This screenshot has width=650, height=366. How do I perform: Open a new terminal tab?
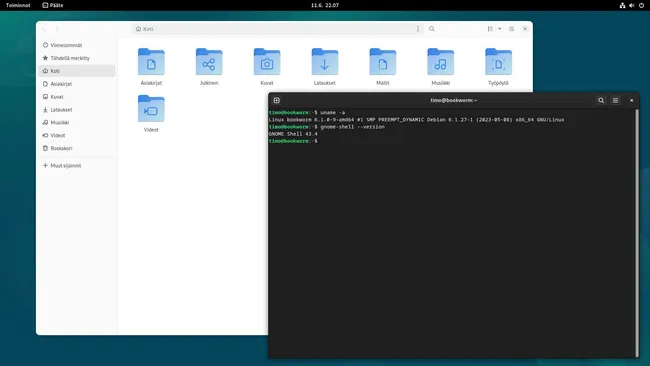click(x=276, y=100)
